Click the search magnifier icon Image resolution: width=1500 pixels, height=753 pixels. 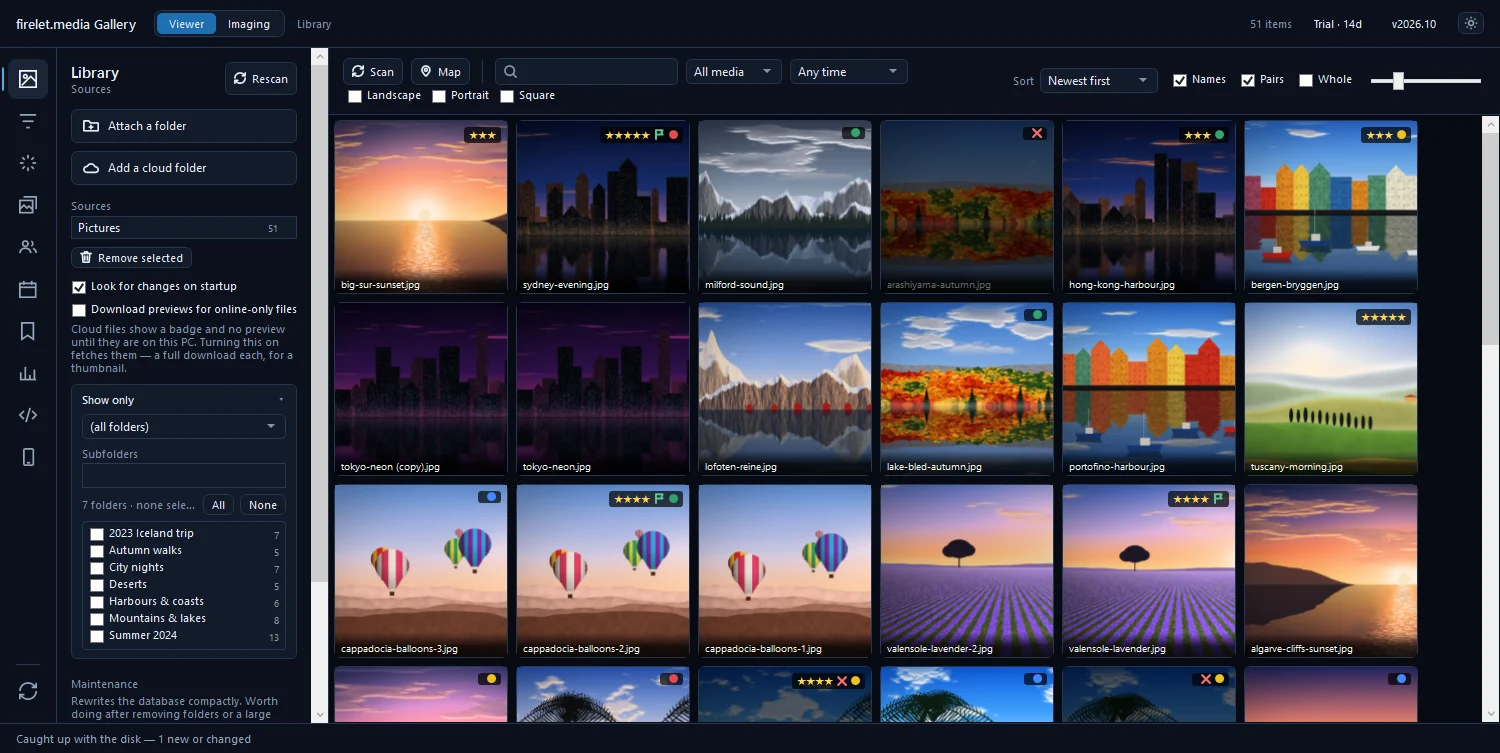click(510, 72)
